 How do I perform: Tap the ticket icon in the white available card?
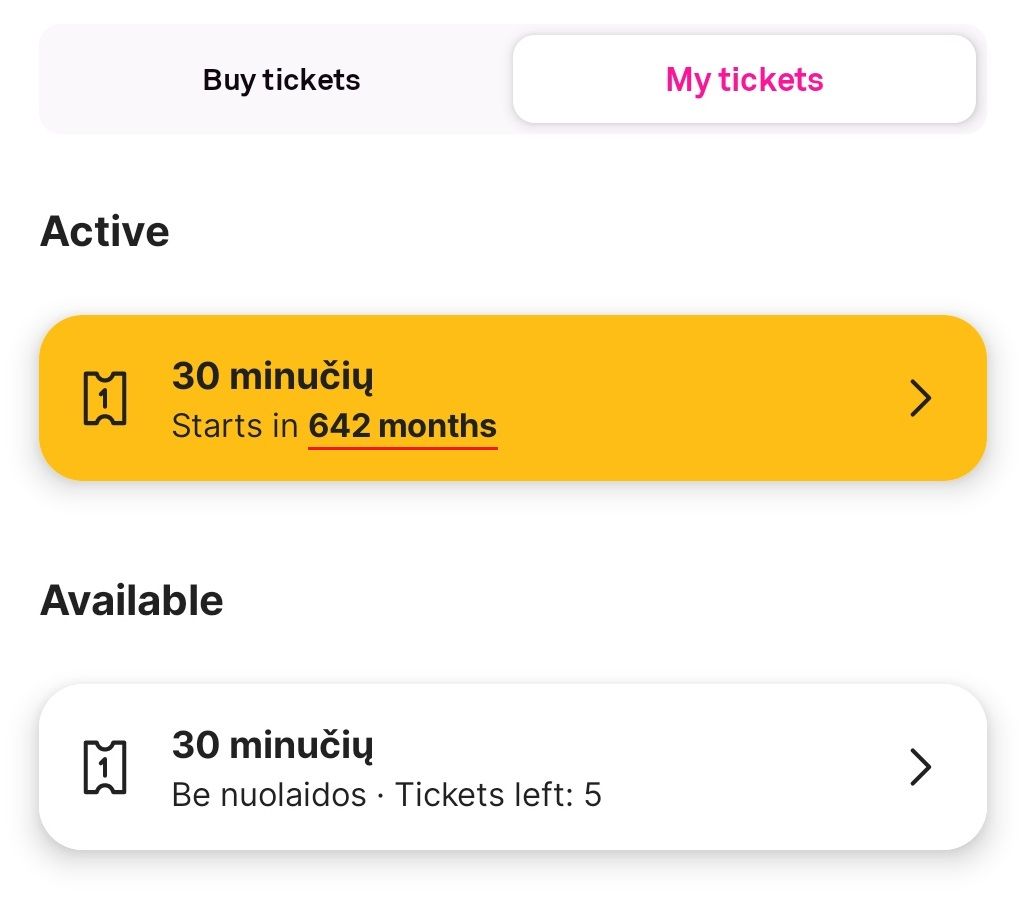pos(104,767)
